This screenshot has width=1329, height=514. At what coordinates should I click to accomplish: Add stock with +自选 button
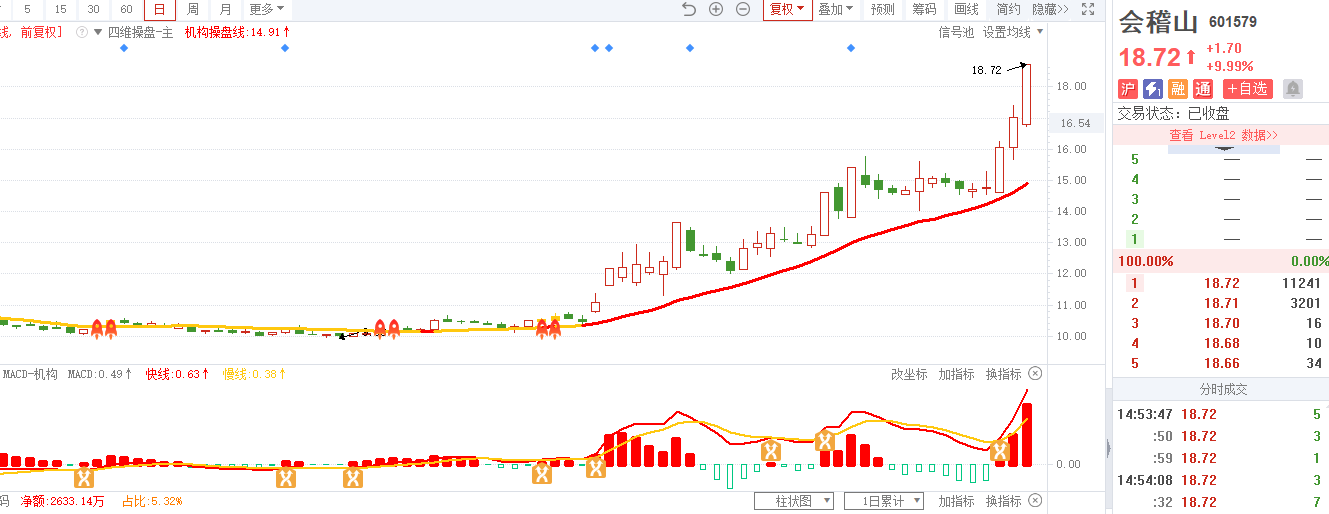coord(1248,89)
